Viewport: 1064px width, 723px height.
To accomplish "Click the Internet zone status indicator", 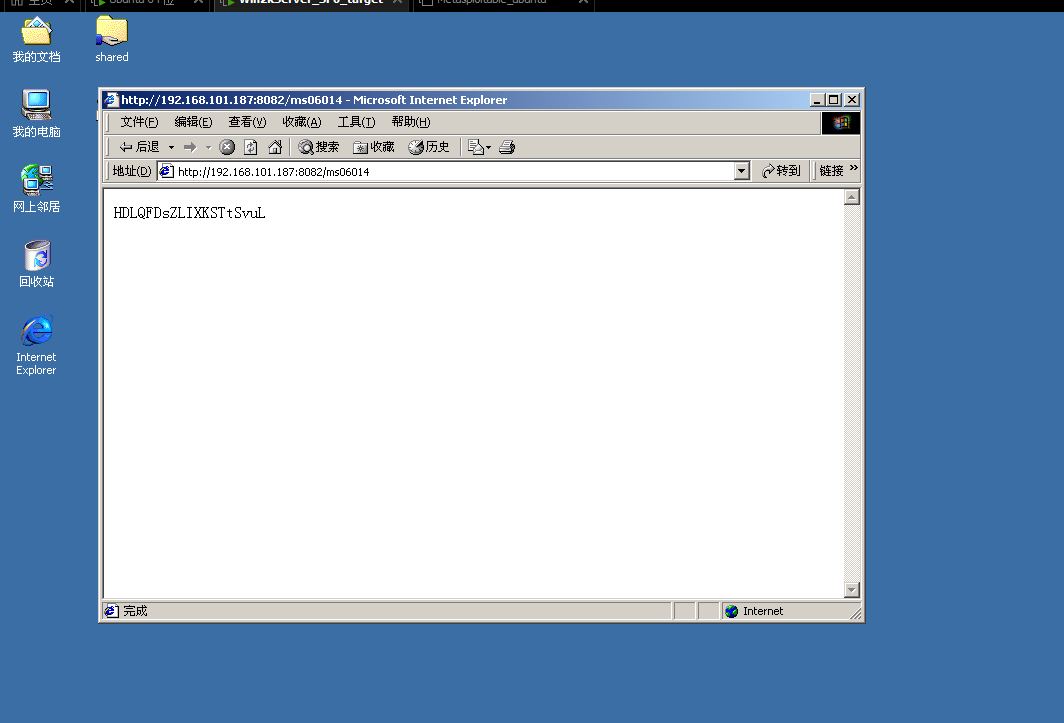I will pyautogui.click(x=755, y=611).
